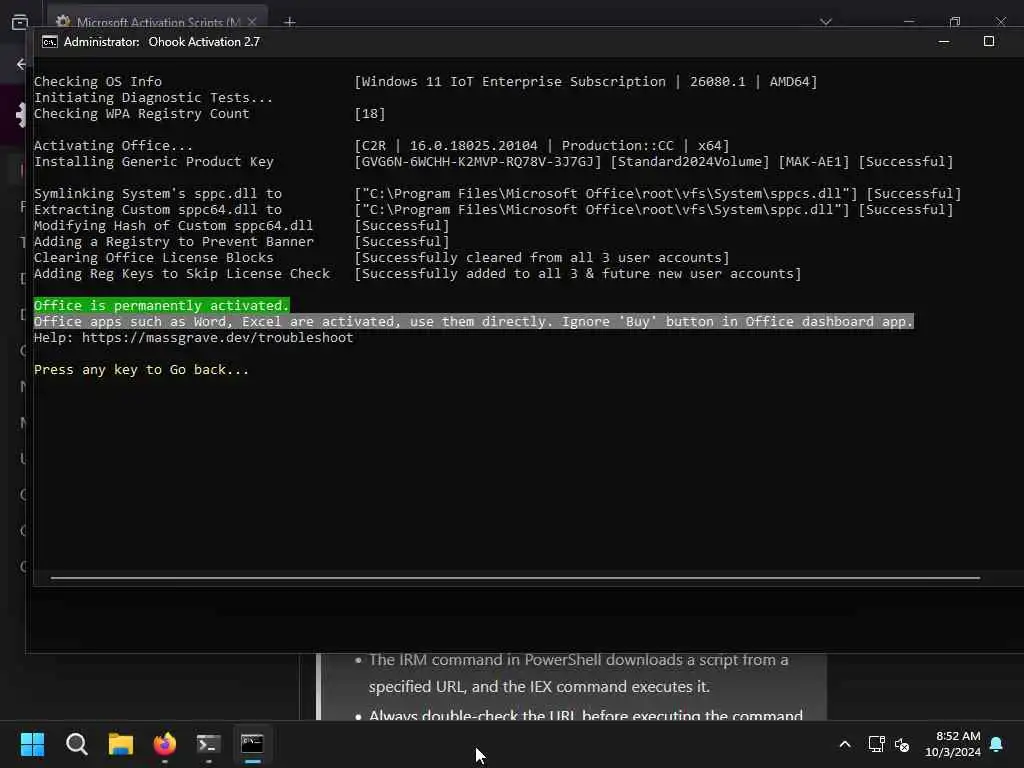Restore the background browser window size
Screen dimensions: 1024x768
955,22
